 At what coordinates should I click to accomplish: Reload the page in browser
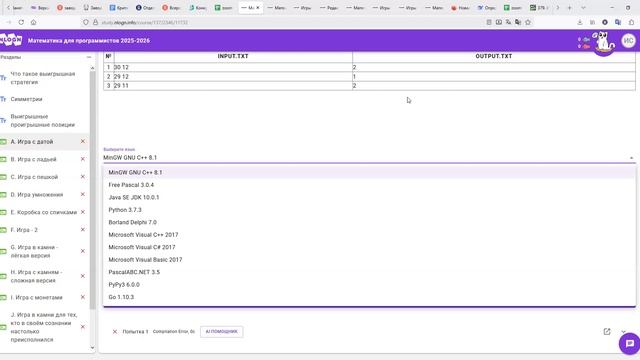[x=21, y=22]
